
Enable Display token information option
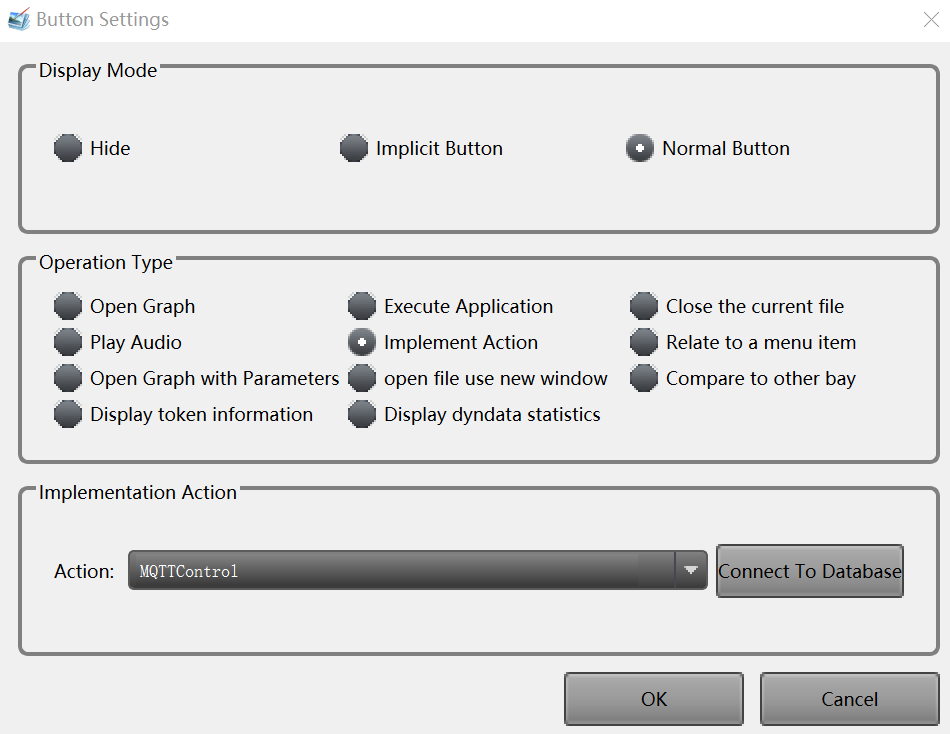[68, 415]
